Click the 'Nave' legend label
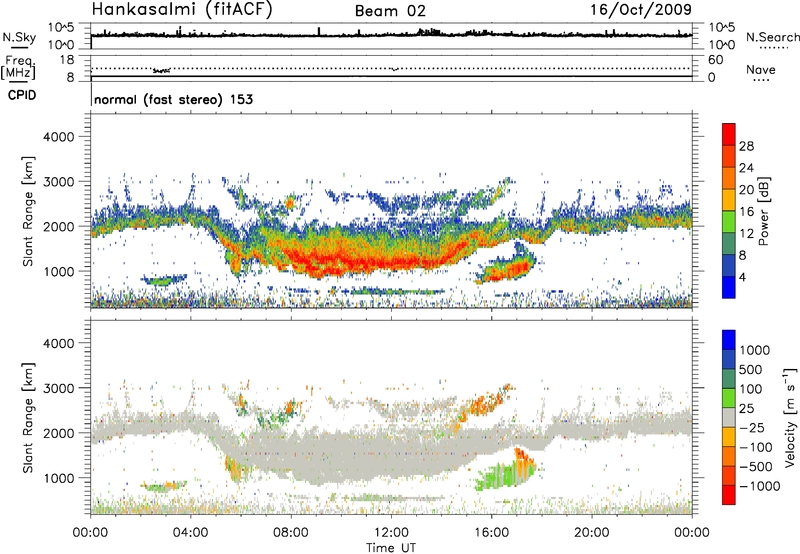Image resolution: width=800 pixels, height=554 pixels. 761,69
